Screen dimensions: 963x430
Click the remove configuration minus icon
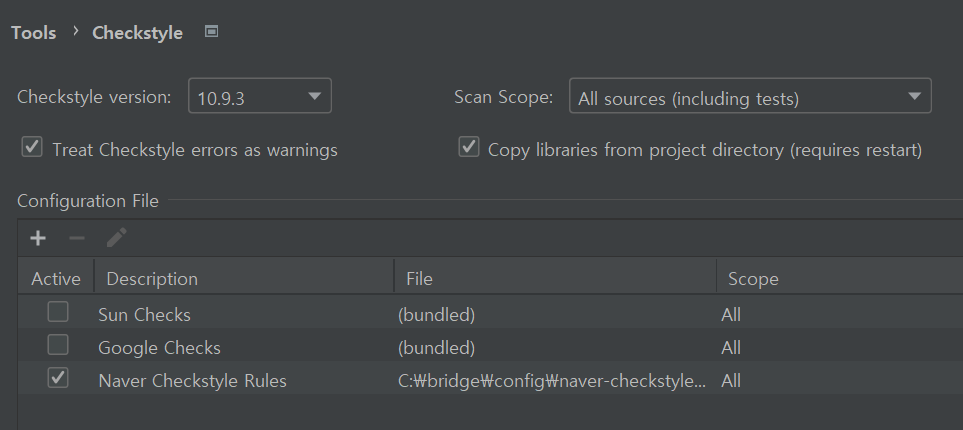(77, 238)
